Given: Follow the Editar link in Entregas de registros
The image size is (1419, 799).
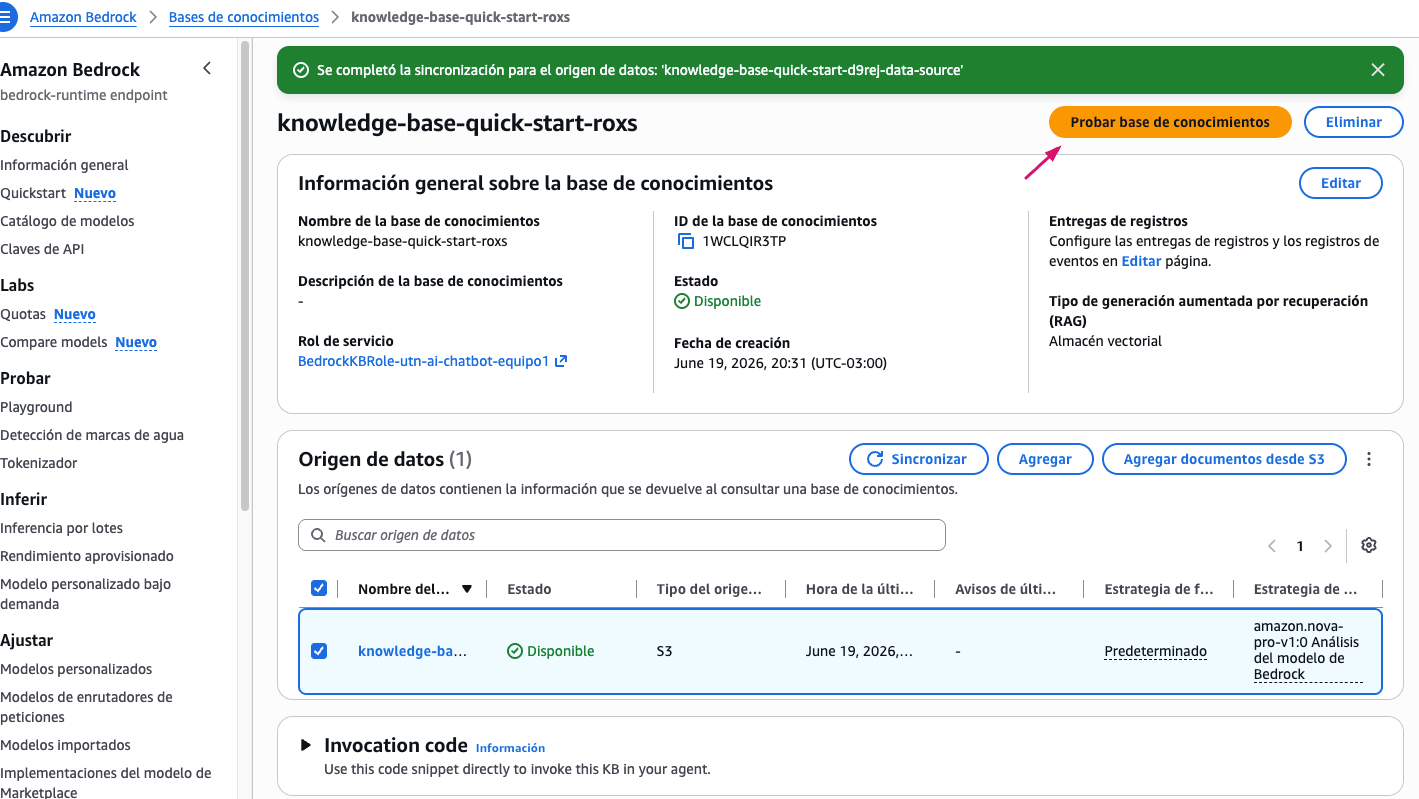Looking at the screenshot, I should point(1141,261).
